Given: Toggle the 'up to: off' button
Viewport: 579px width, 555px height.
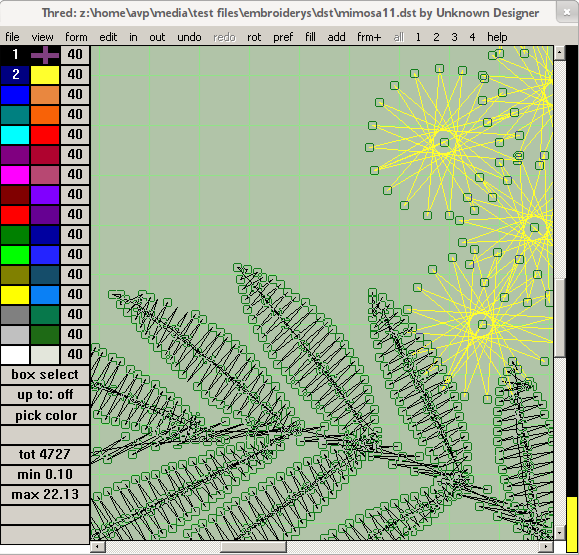Looking at the screenshot, I should [x=45, y=395].
